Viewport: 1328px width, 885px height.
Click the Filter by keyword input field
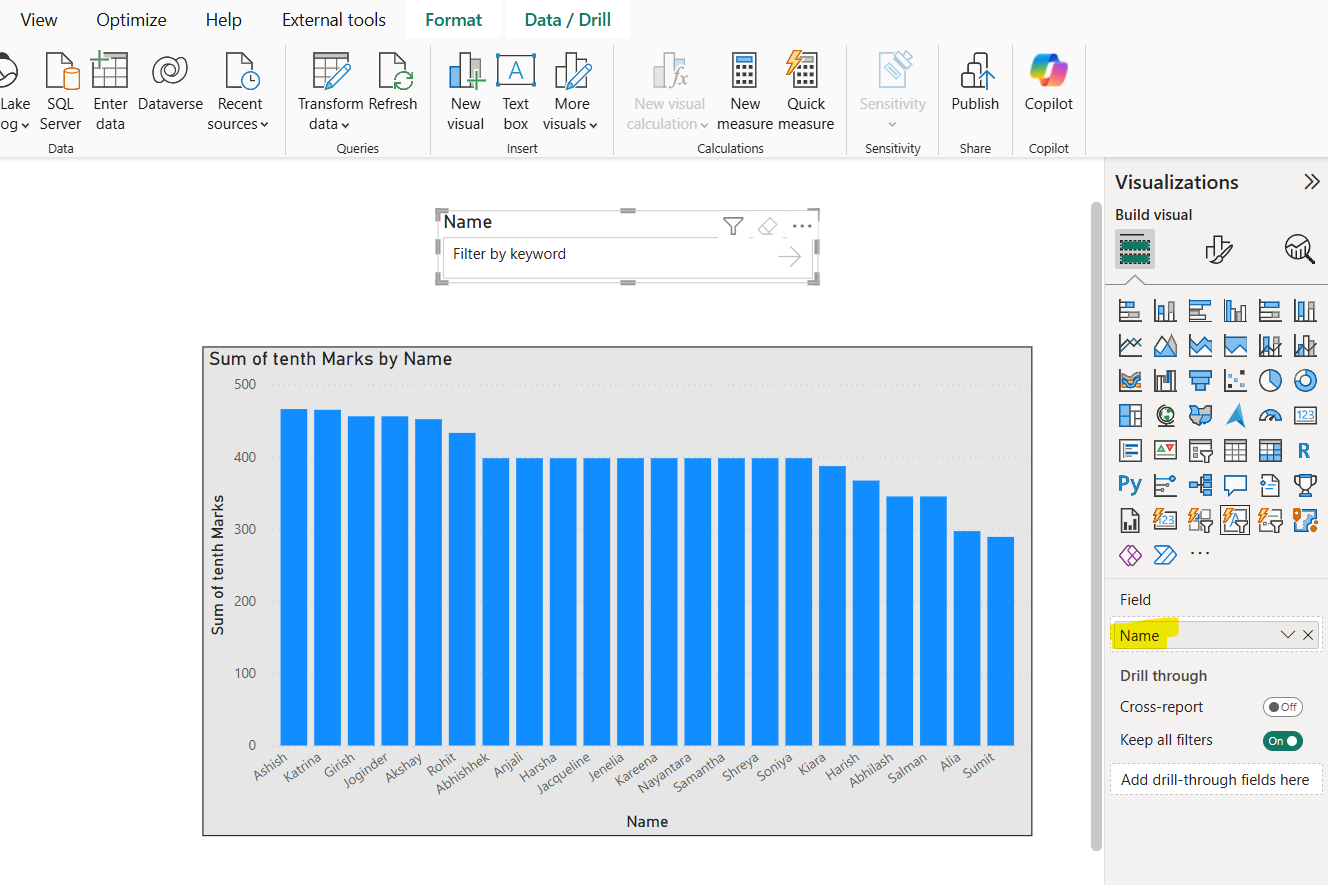[540, 253]
